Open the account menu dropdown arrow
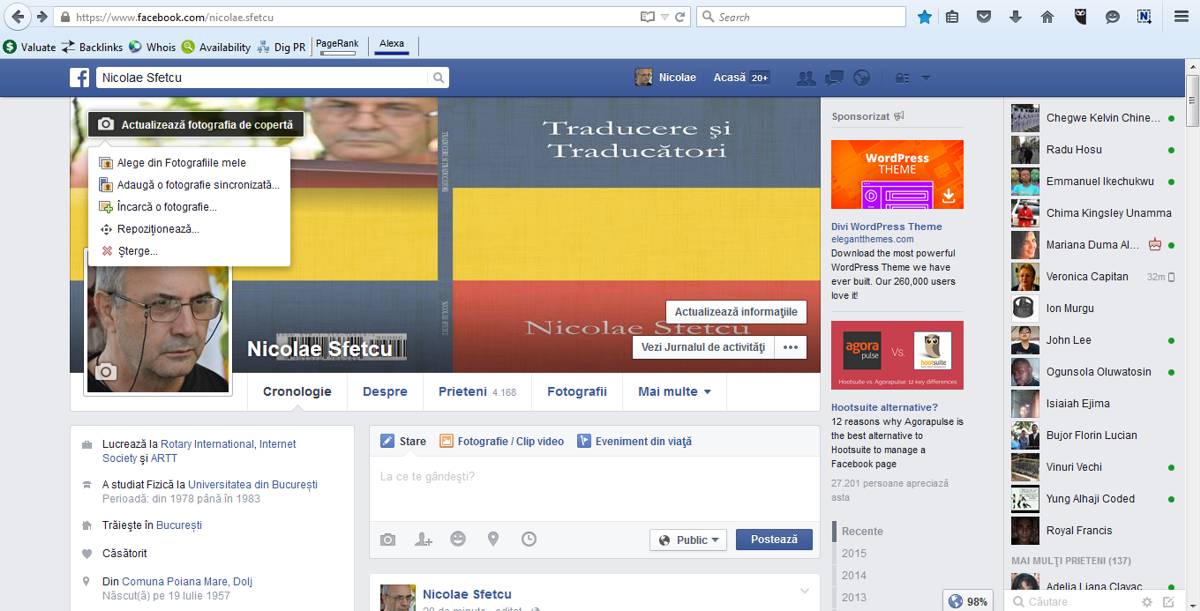 tap(926, 78)
